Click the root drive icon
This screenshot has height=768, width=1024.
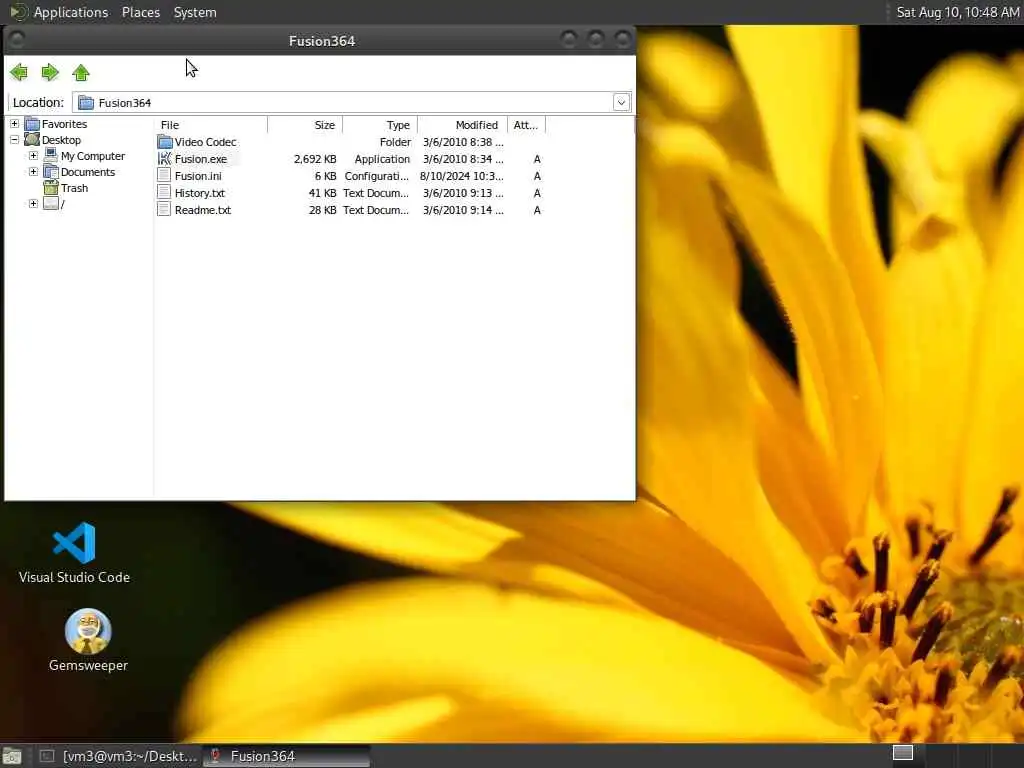pos(51,204)
